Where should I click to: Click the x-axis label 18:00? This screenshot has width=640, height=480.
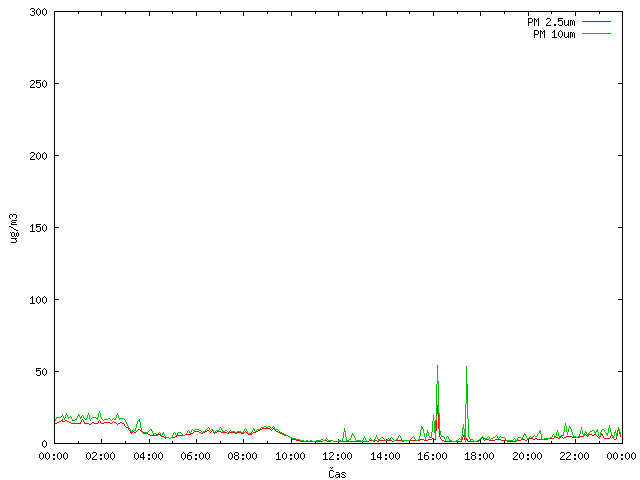[480, 456]
